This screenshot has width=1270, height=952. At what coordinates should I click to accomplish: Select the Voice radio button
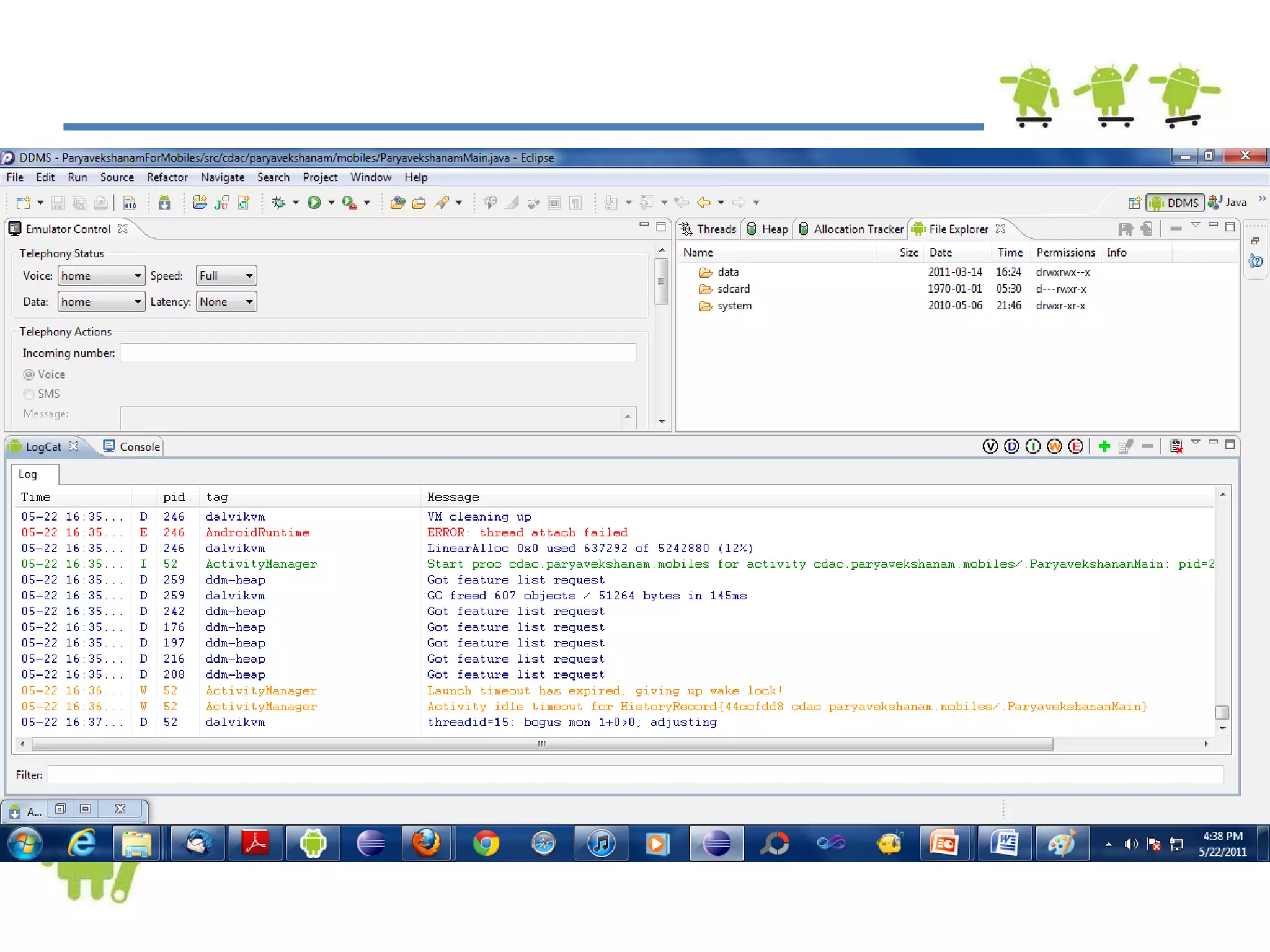[29, 374]
